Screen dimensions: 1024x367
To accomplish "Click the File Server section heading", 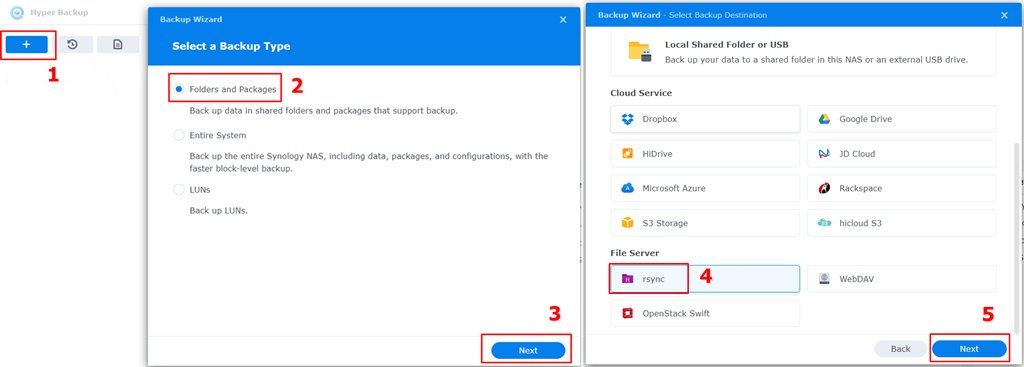I will click(x=635, y=253).
